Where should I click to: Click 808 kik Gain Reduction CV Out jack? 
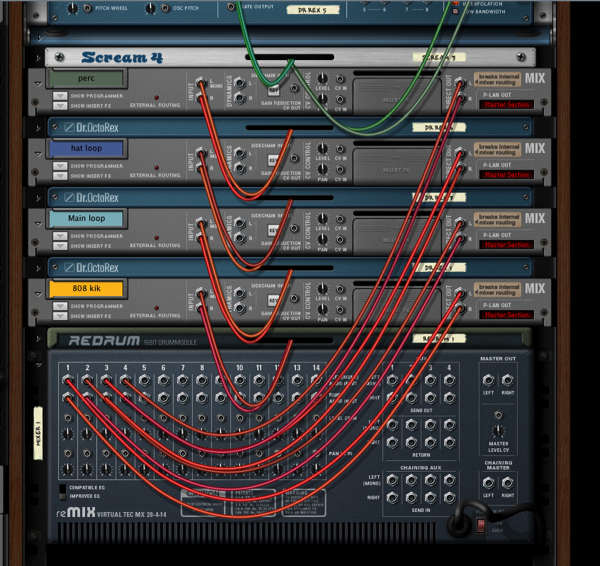[x=294, y=298]
